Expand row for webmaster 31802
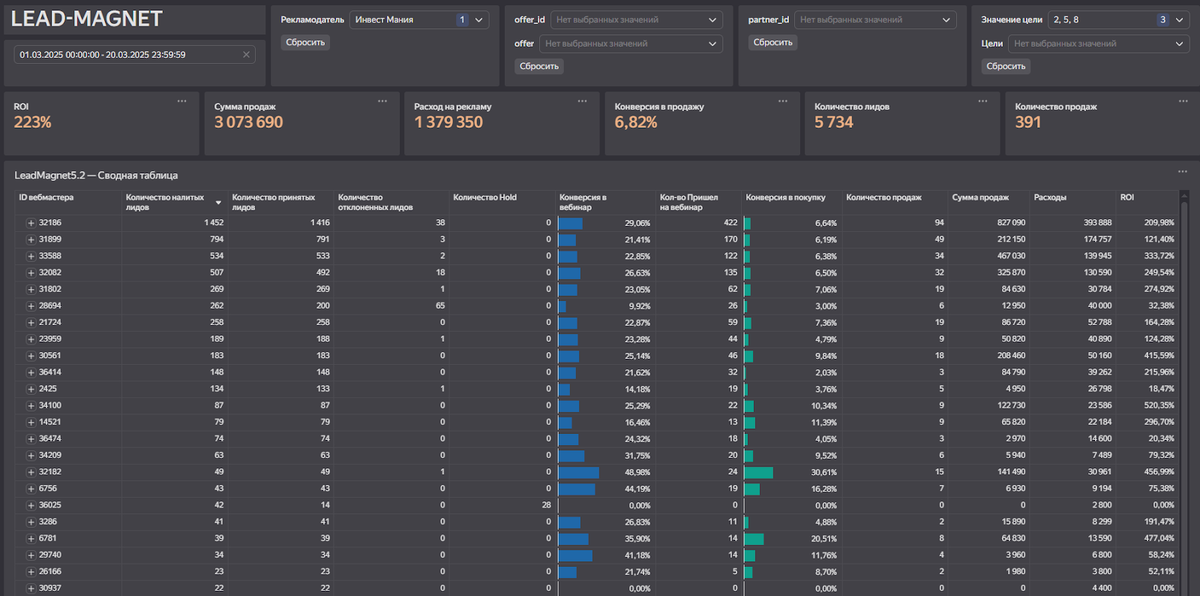The height and width of the screenshot is (596, 1200). [30, 289]
